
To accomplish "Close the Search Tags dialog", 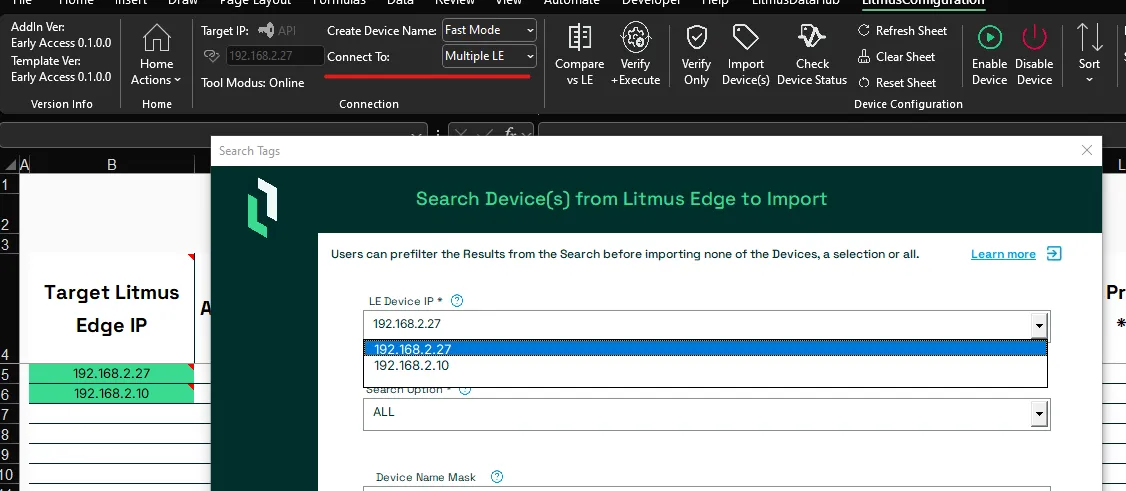I will point(1087,150).
